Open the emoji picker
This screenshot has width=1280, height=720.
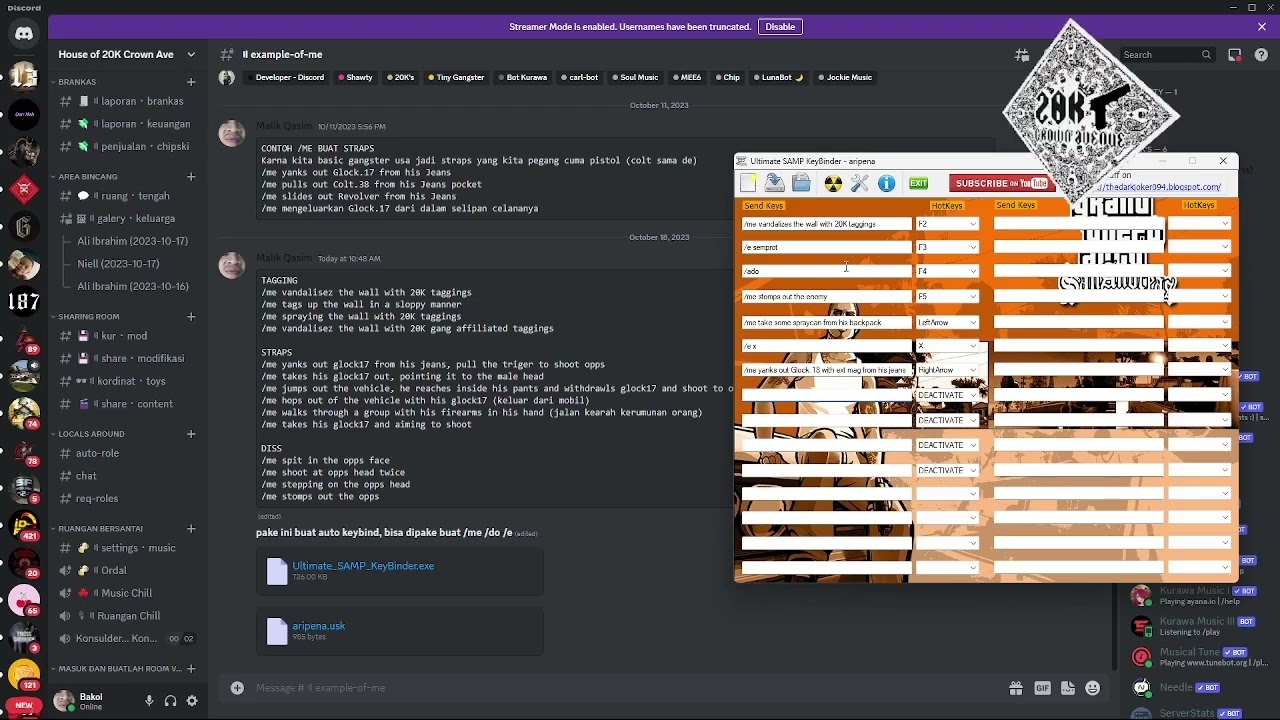point(1093,688)
